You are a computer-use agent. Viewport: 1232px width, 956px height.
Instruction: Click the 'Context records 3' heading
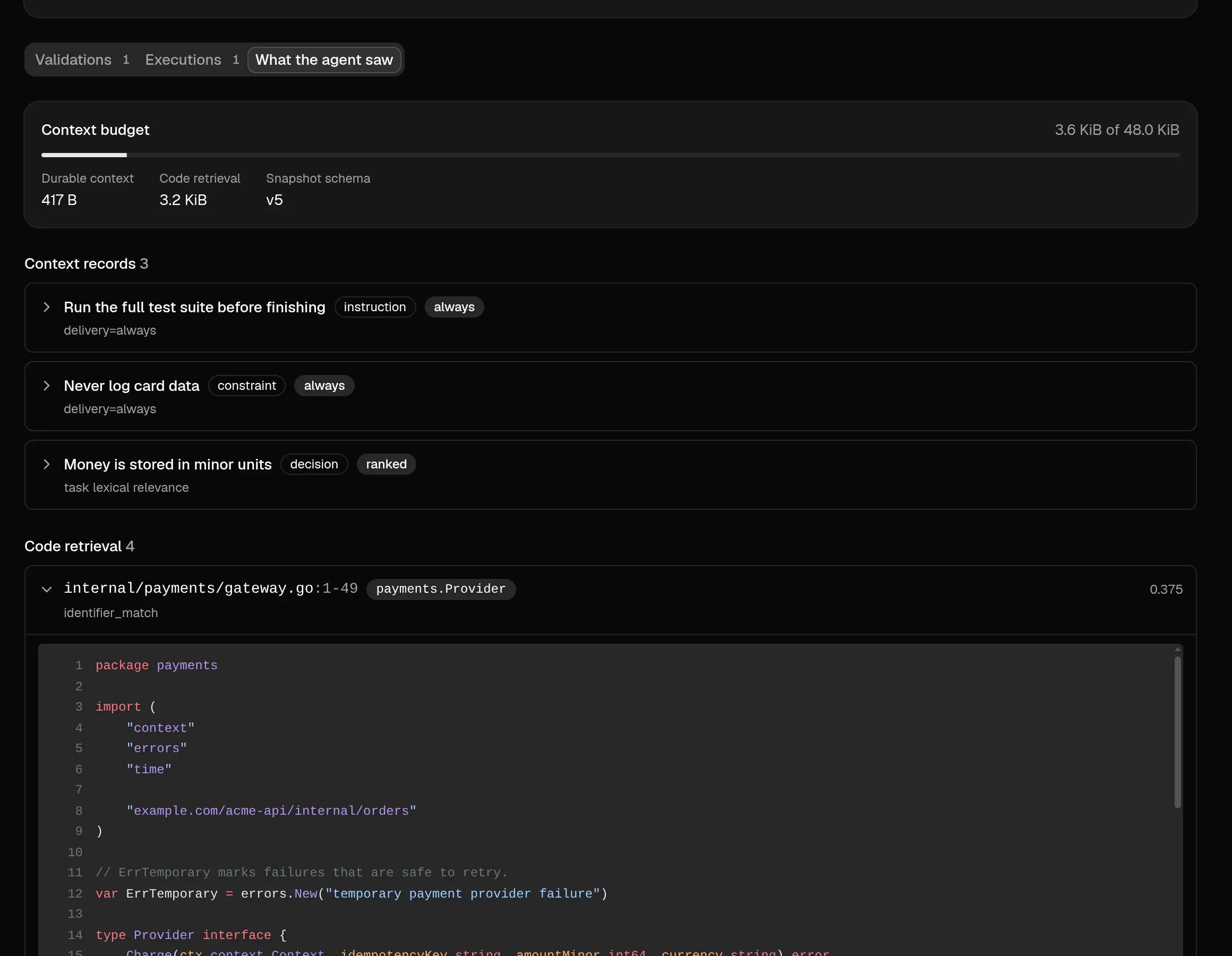(87, 263)
